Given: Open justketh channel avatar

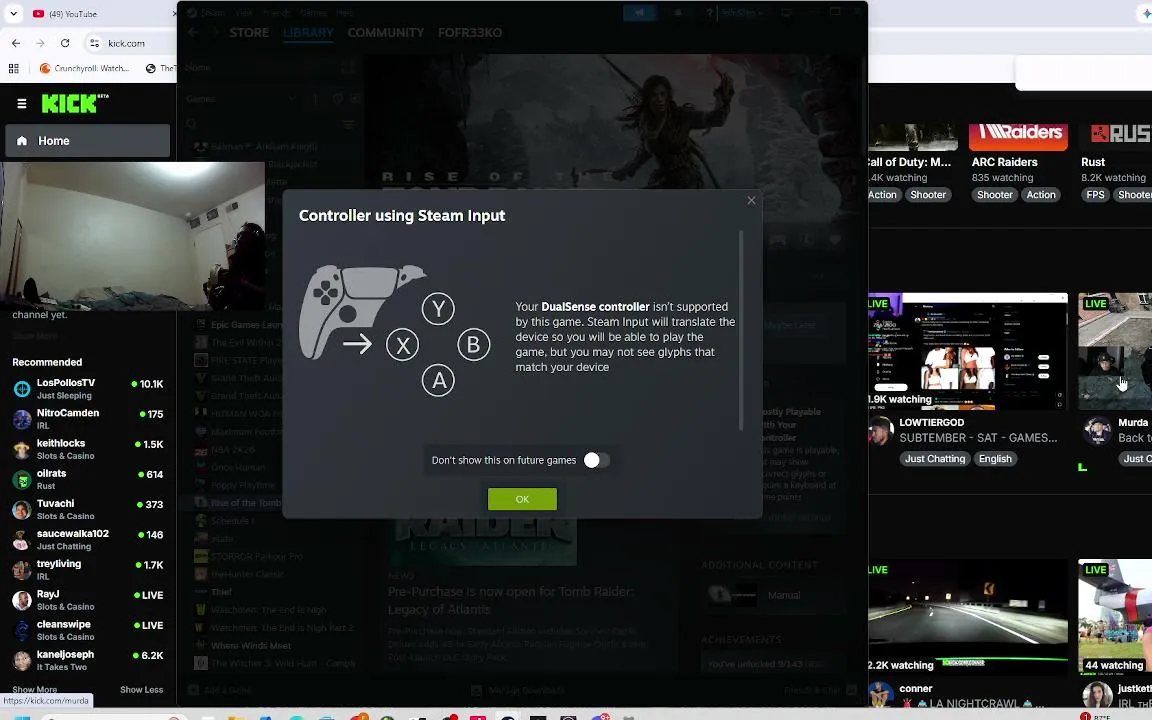Looking at the screenshot, I should click(1097, 694).
